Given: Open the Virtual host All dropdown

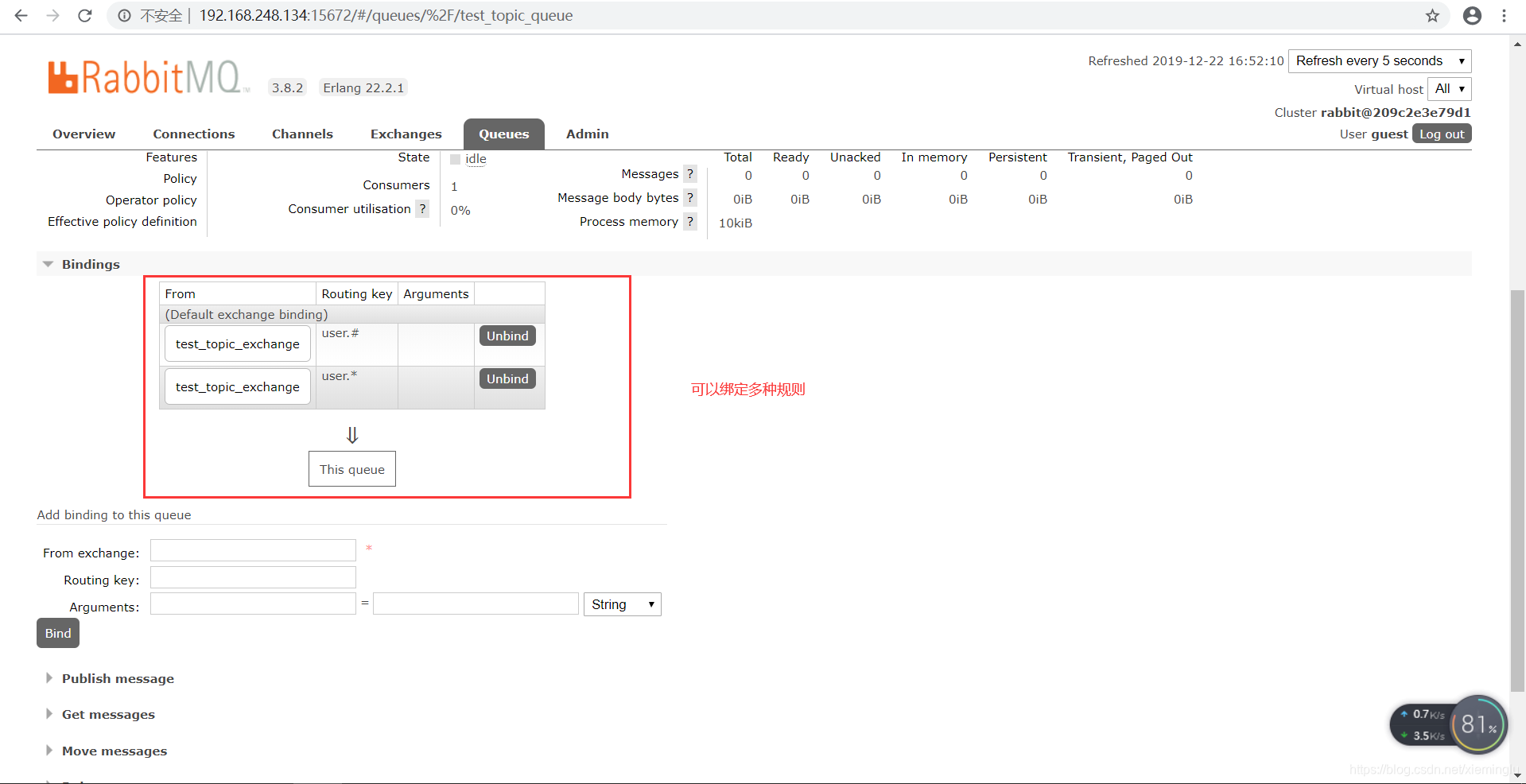Looking at the screenshot, I should tap(1450, 89).
